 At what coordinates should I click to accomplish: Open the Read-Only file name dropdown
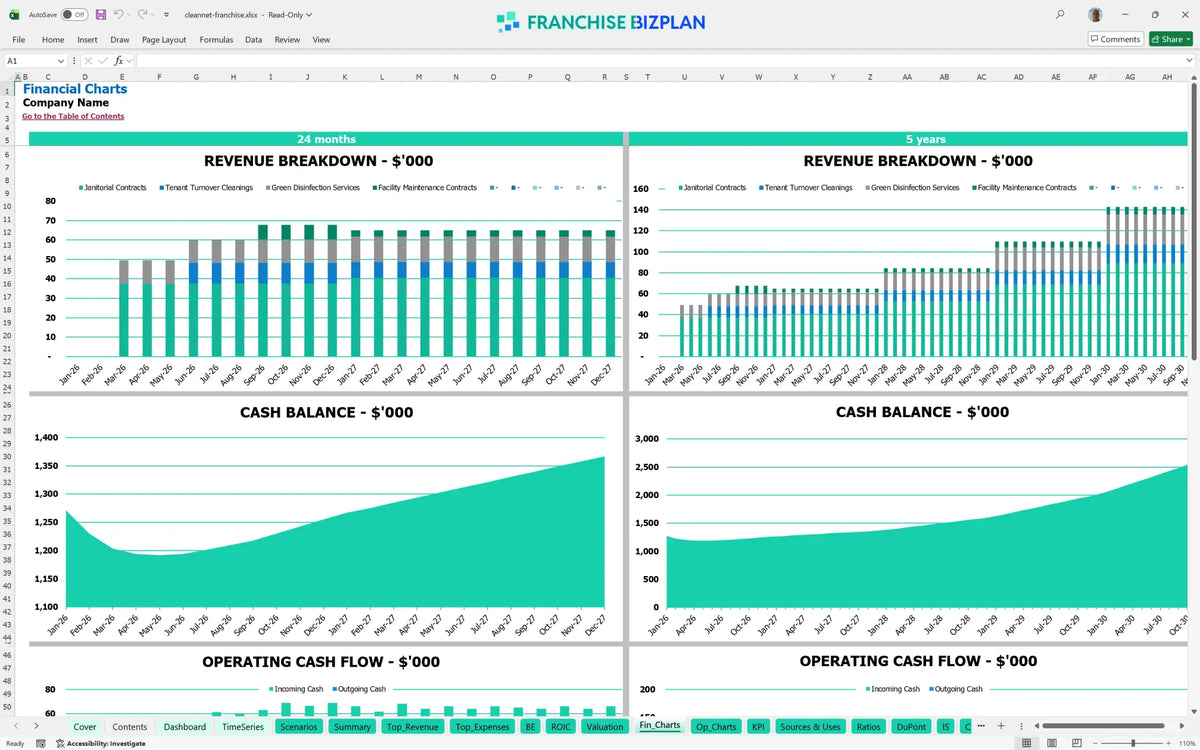tap(309, 15)
